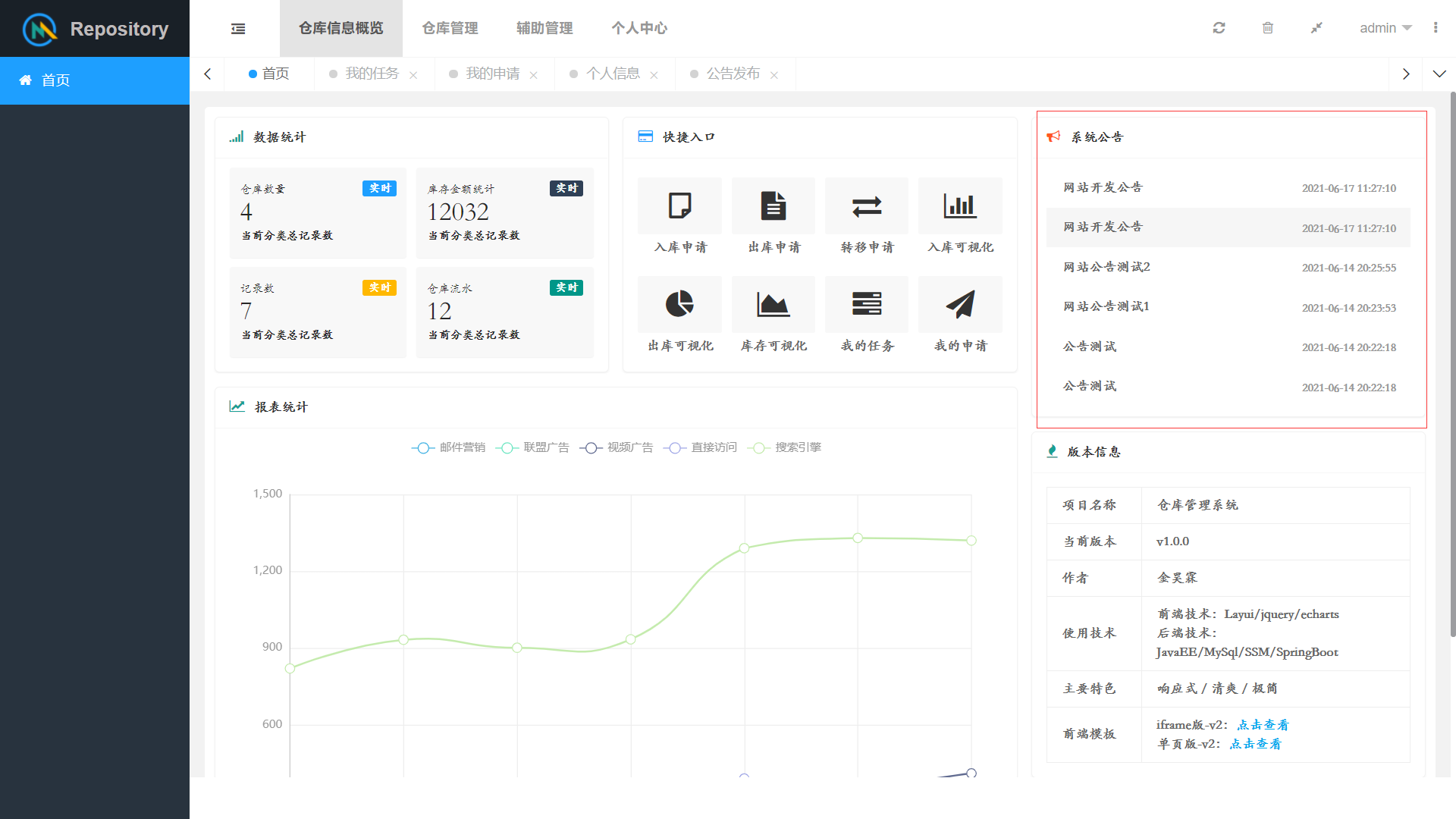Refresh page with the top refresh icon
Viewport: 1456px width, 819px height.
click(x=1219, y=28)
